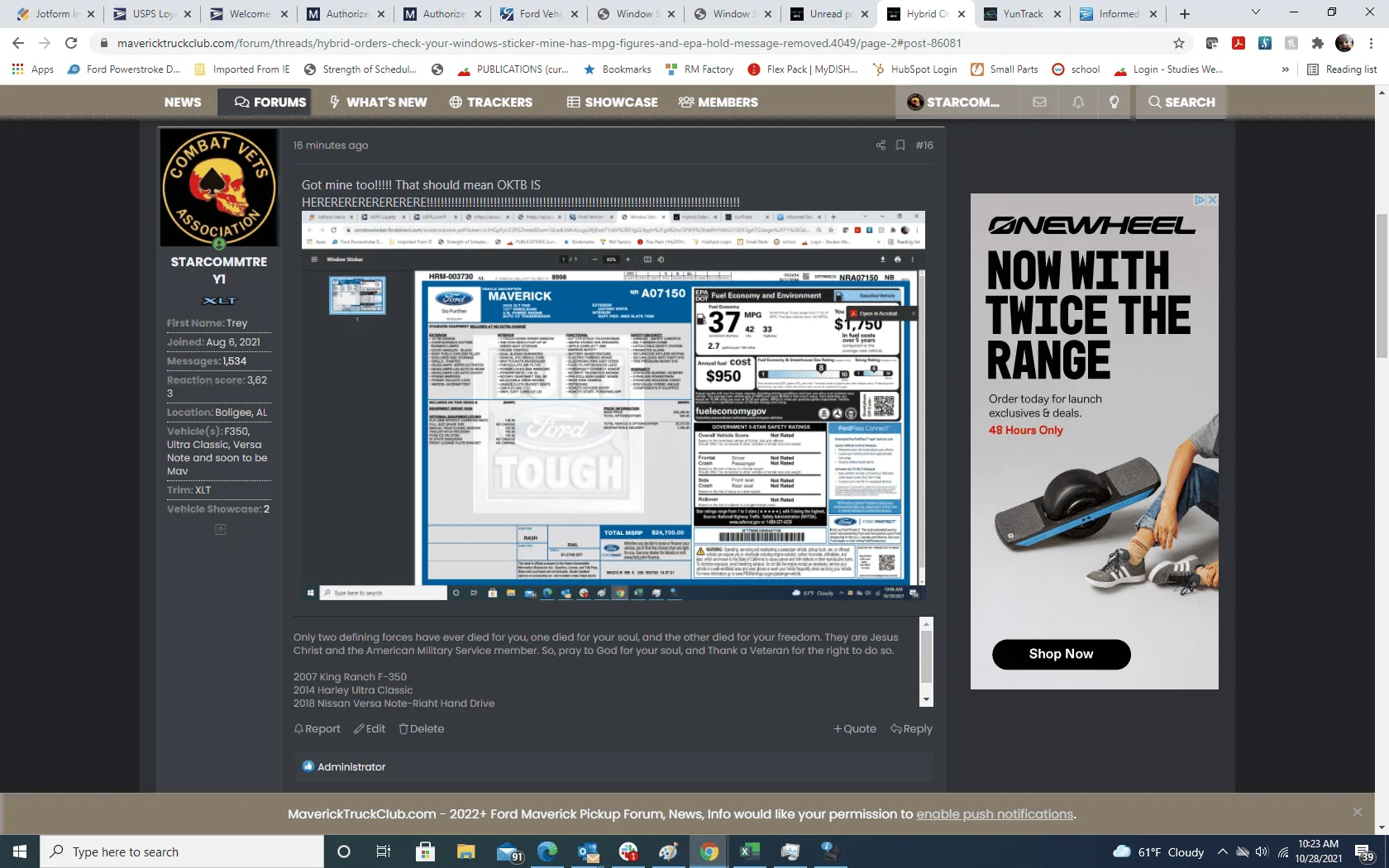Open the Imported From IE bookmark folder
Viewport: 1389px width, 868px height.
click(x=241, y=69)
